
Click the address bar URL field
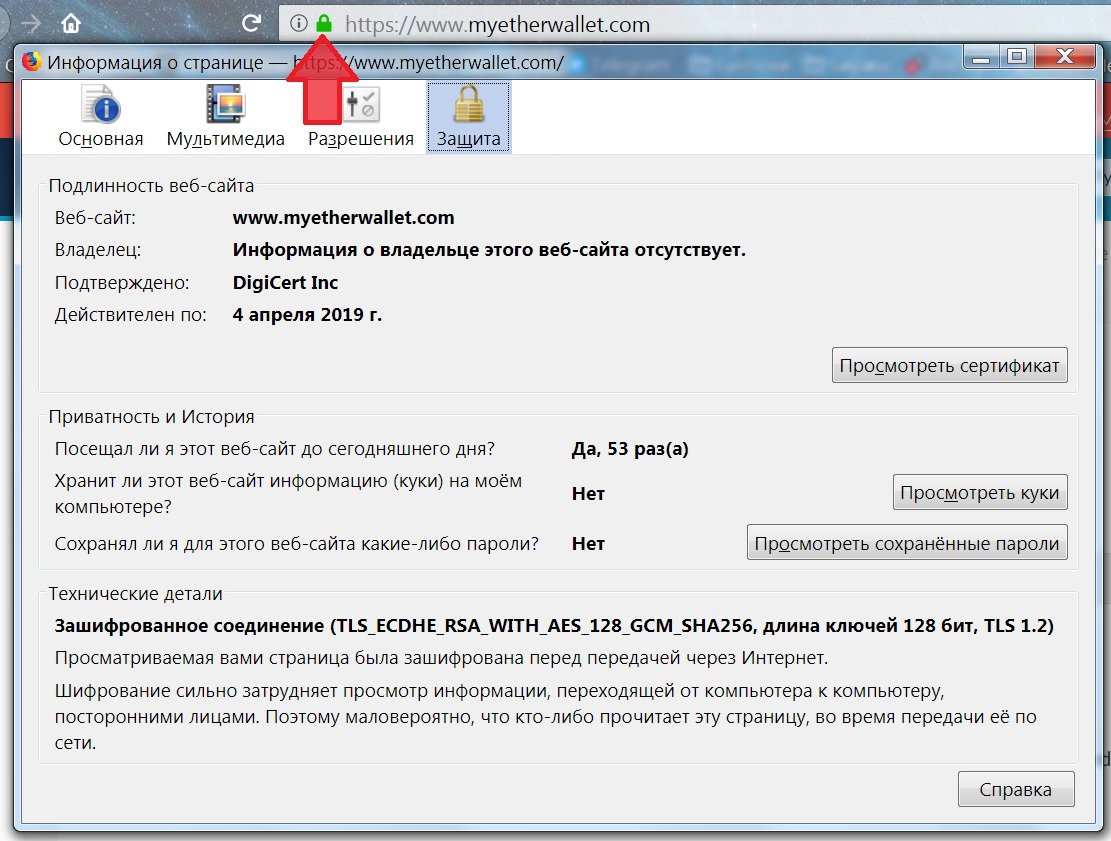694,24
